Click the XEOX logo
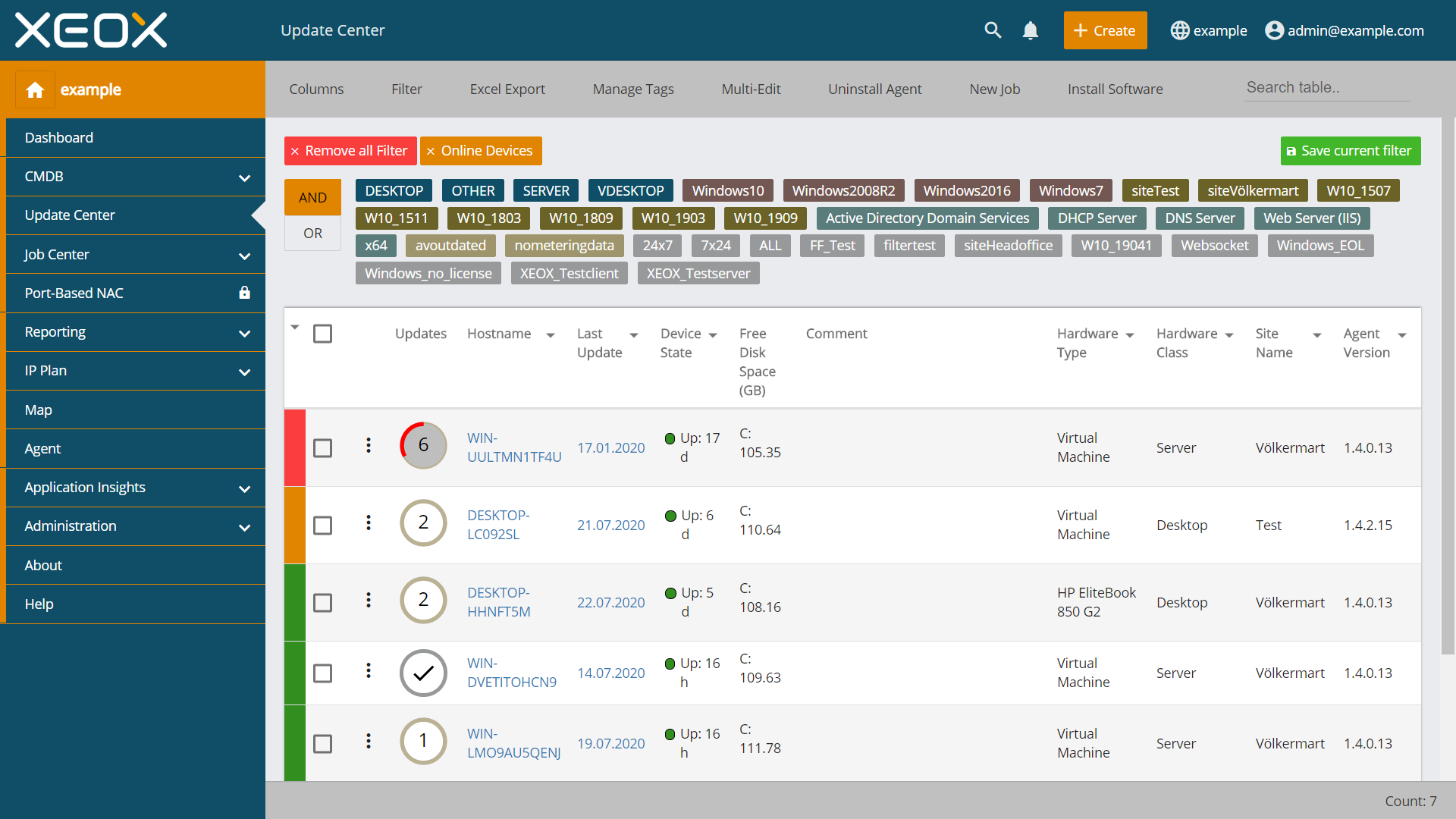The width and height of the screenshot is (1456, 819). coord(91,30)
